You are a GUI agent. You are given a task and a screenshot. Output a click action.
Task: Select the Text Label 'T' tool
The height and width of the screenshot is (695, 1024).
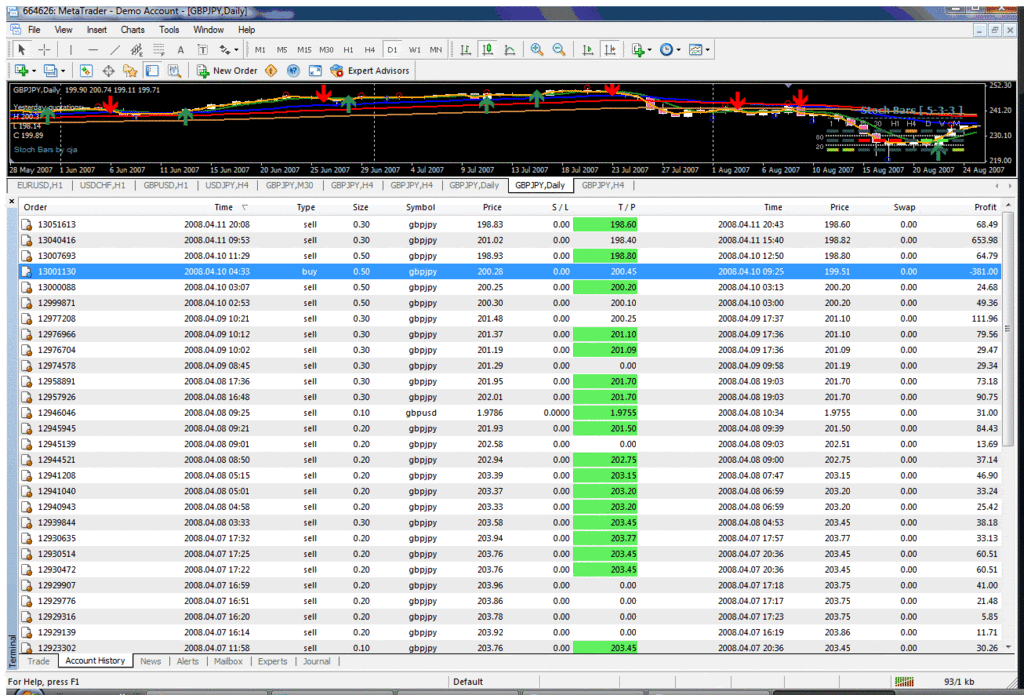203,50
